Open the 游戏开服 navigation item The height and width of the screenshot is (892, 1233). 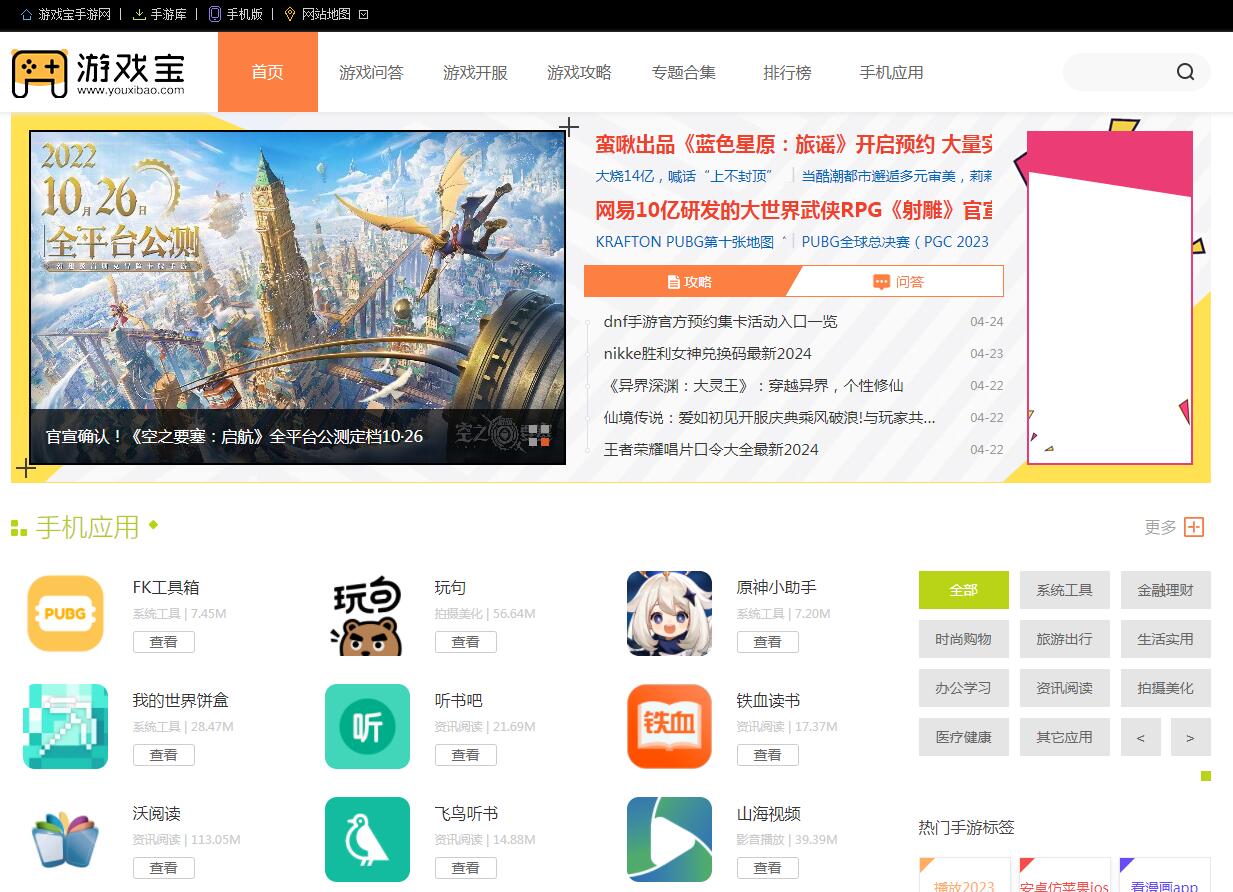click(475, 72)
